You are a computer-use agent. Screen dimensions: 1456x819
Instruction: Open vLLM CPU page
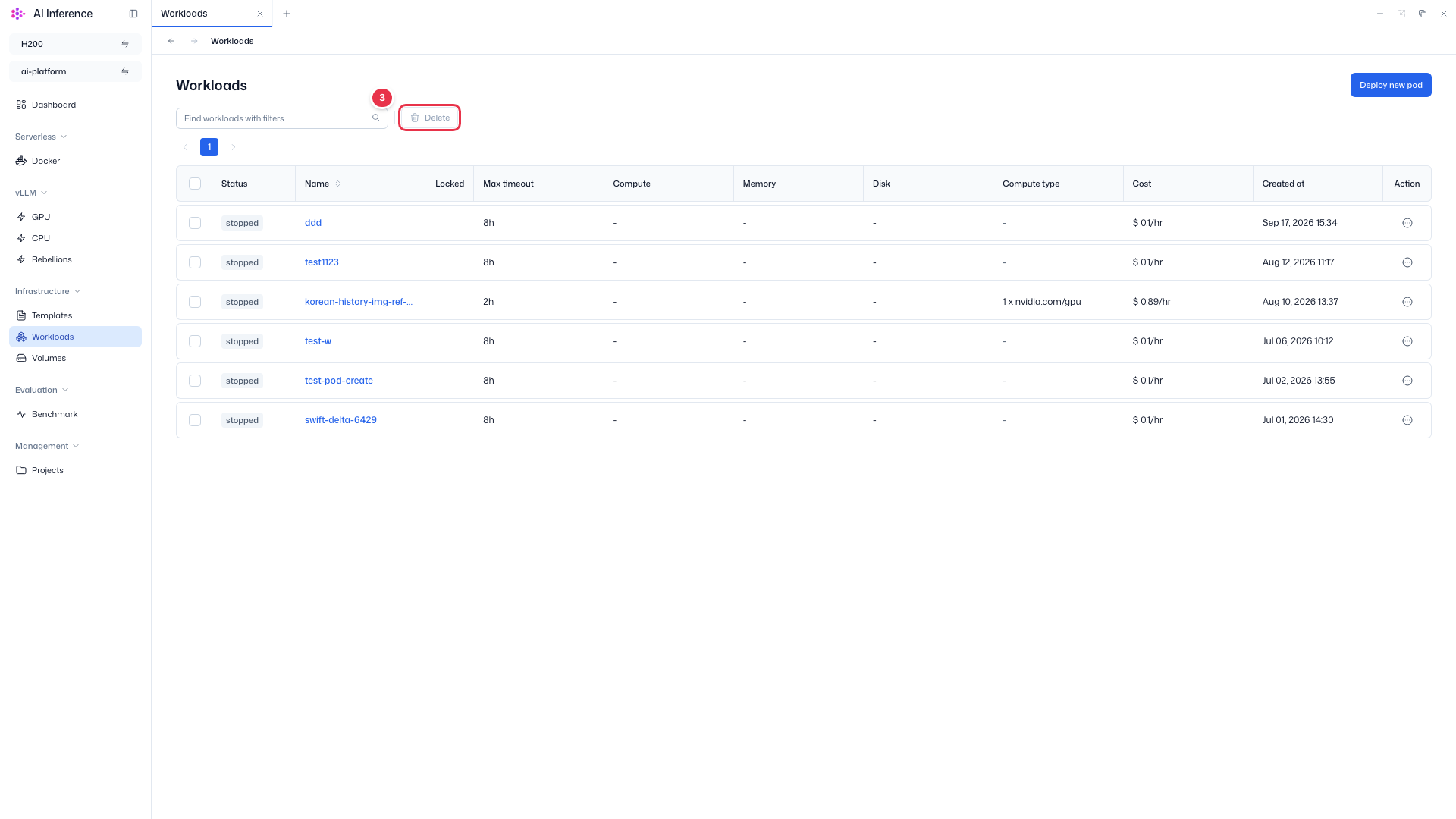[75, 238]
